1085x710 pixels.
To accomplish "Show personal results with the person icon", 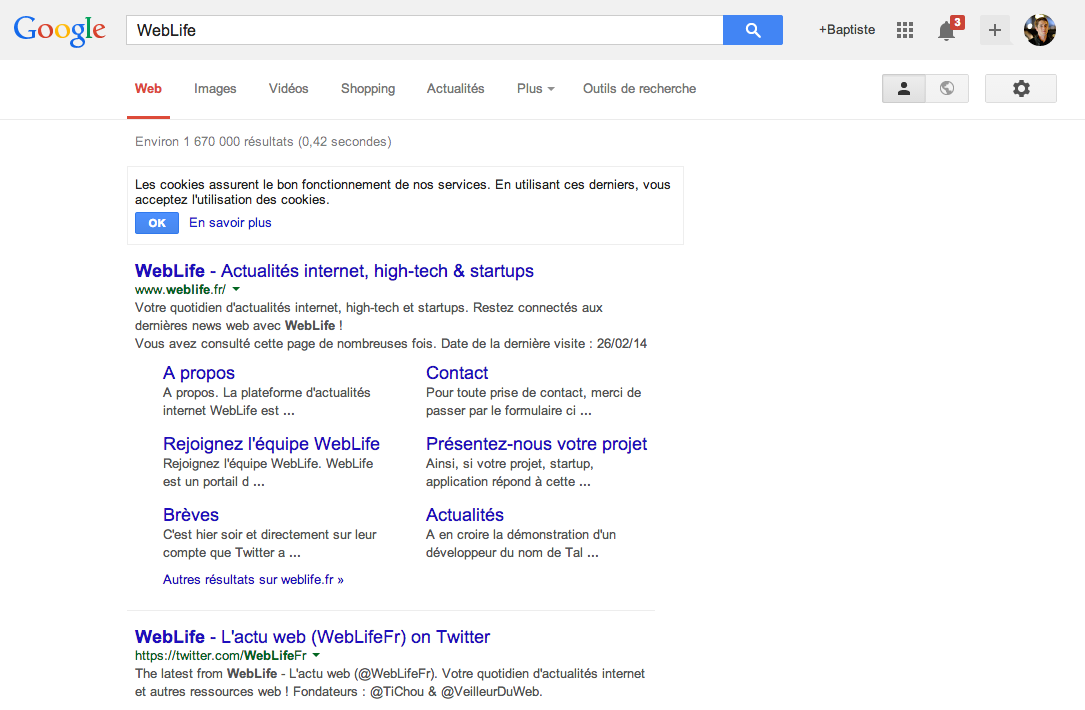I will [904, 89].
